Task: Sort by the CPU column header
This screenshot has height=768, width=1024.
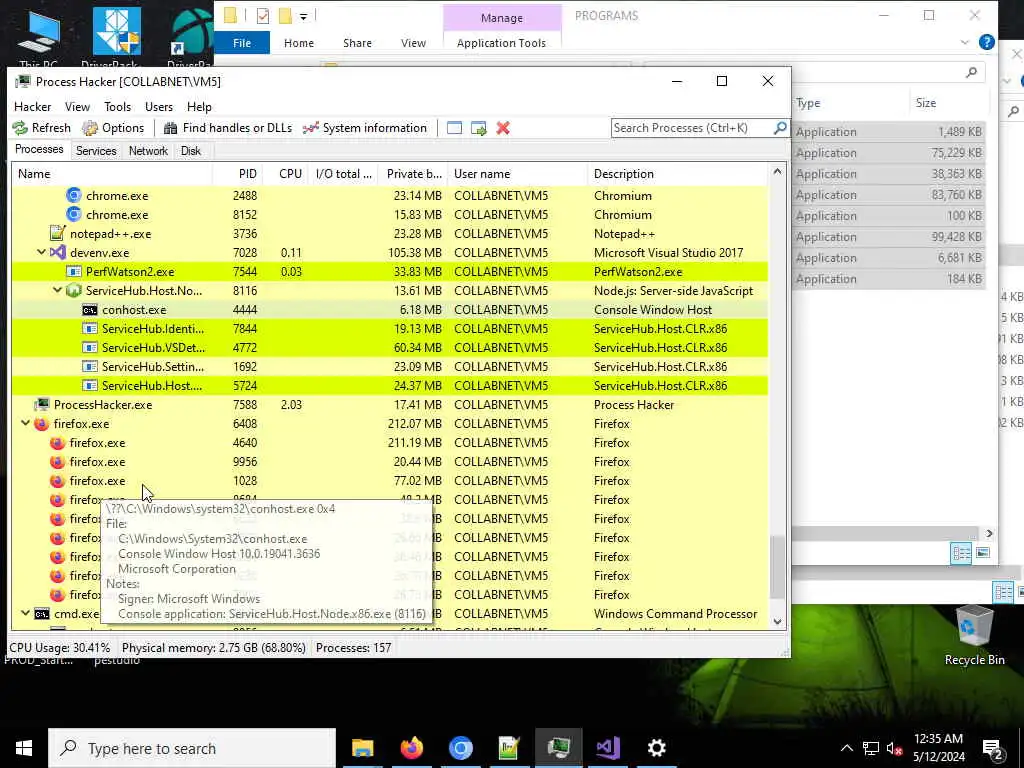Action: [x=286, y=174]
